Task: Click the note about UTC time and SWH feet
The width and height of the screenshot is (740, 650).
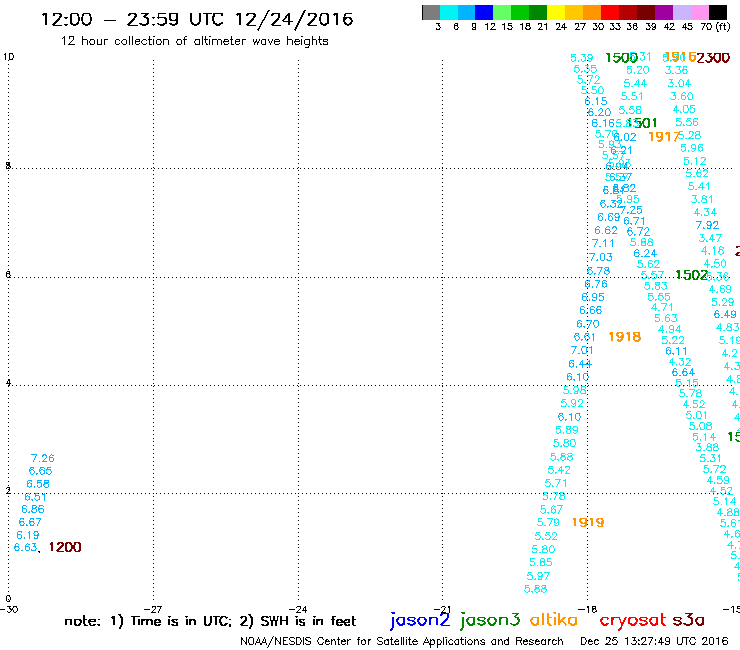Action: (x=210, y=621)
